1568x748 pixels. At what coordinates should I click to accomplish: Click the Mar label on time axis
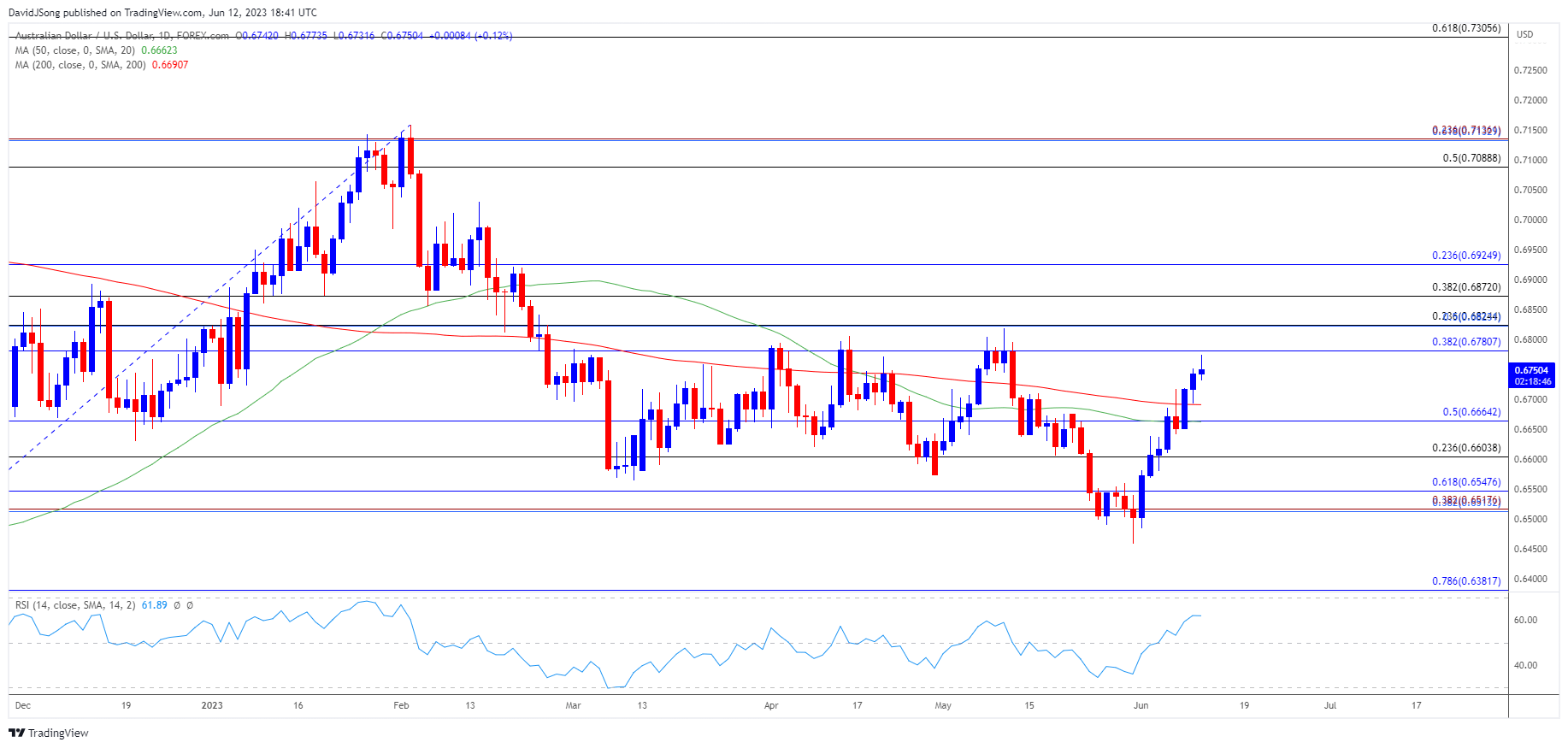coord(573,705)
